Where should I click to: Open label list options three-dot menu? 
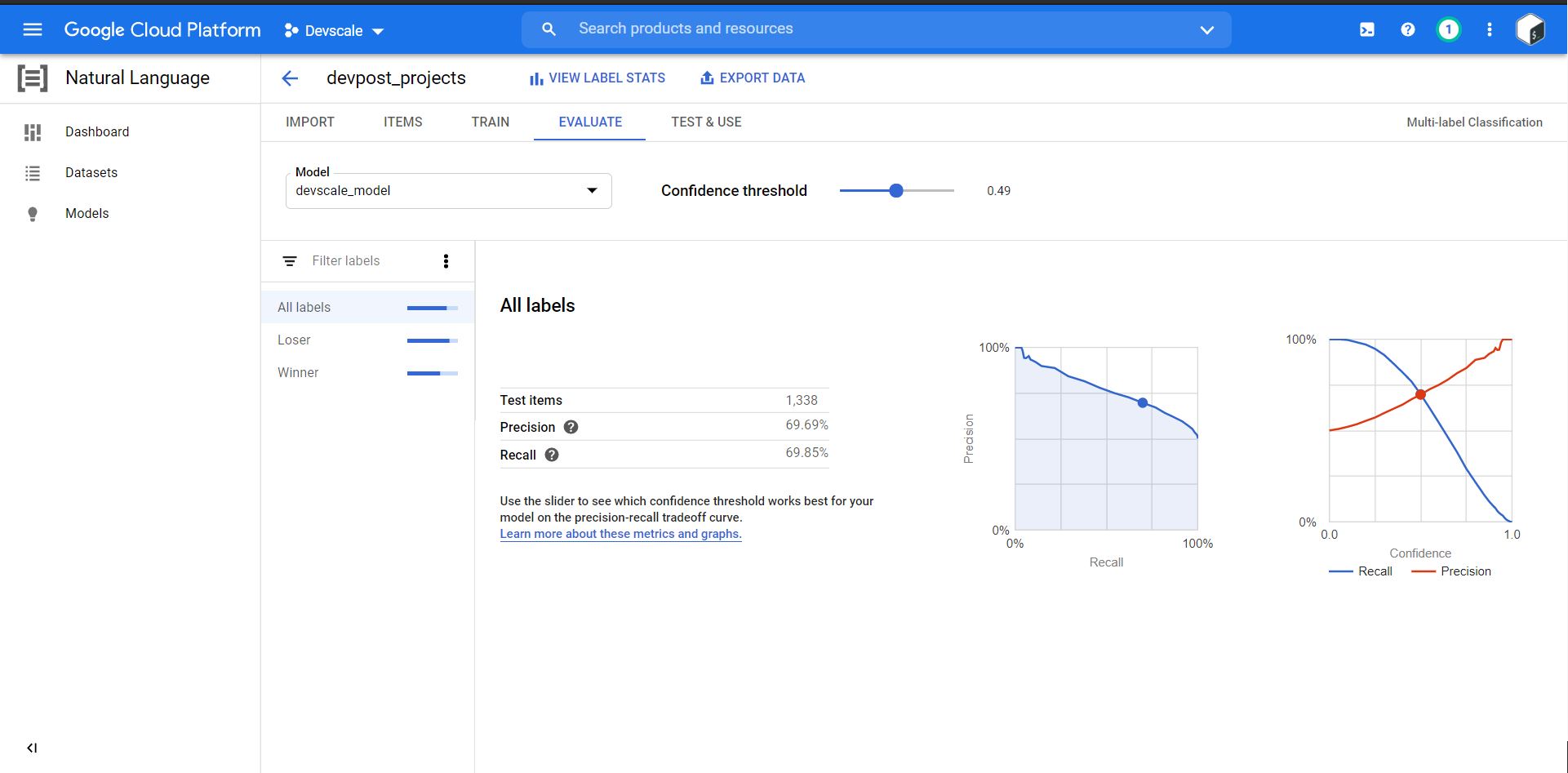coord(446,261)
